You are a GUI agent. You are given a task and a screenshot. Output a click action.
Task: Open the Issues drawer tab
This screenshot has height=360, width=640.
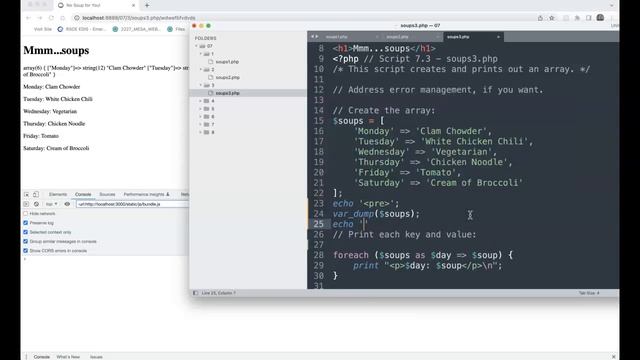point(96,357)
